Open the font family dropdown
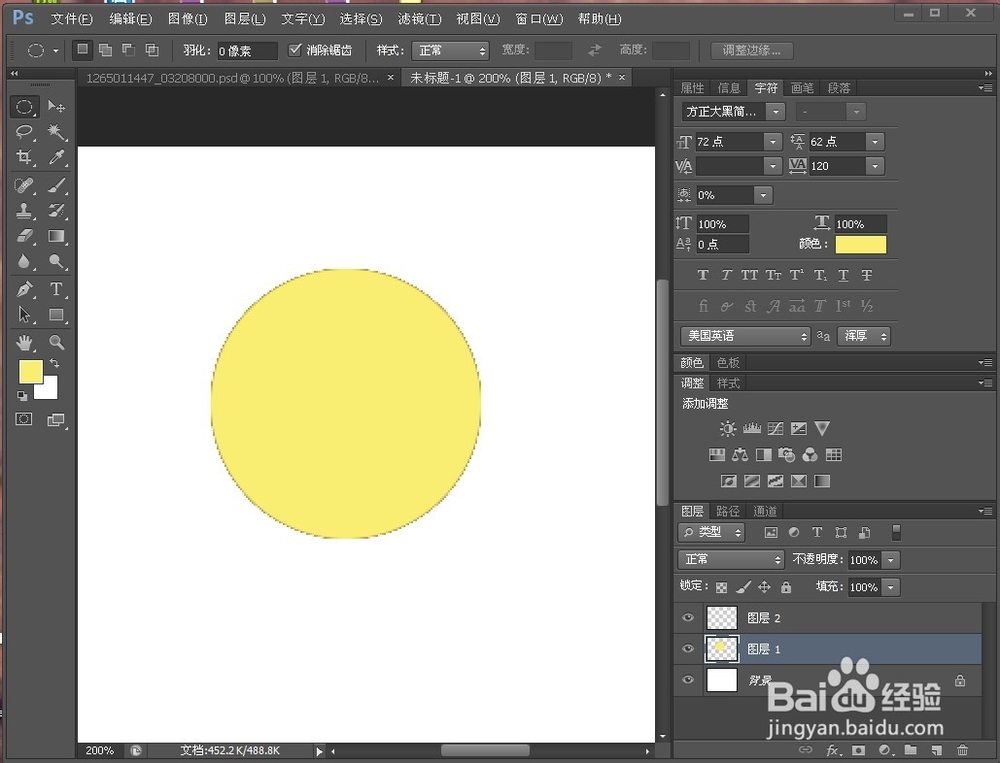The height and width of the screenshot is (763, 1000). click(x=776, y=112)
